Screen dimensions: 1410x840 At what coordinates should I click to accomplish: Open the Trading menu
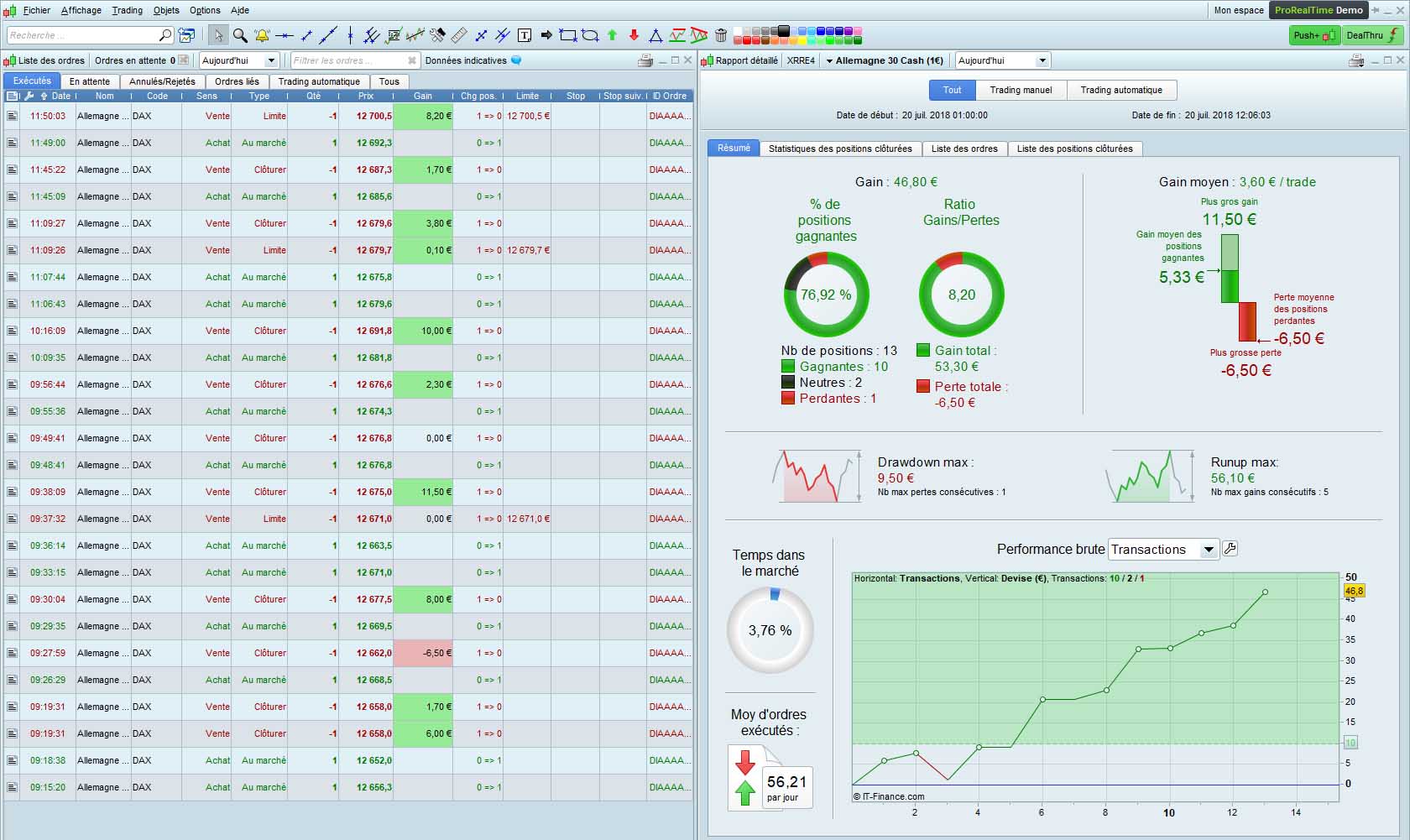[127, 10]
